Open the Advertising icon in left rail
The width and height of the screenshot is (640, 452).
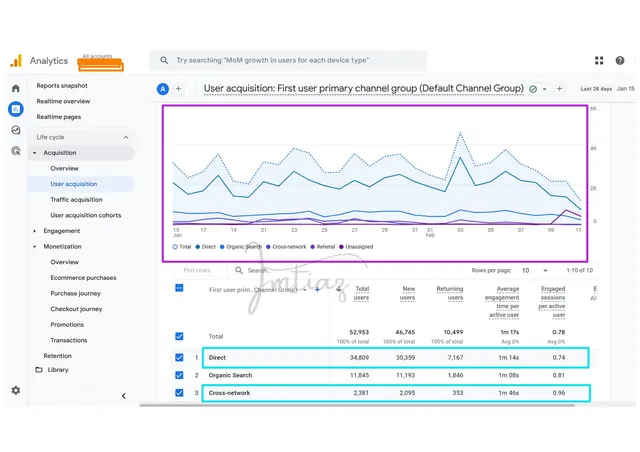16,151
